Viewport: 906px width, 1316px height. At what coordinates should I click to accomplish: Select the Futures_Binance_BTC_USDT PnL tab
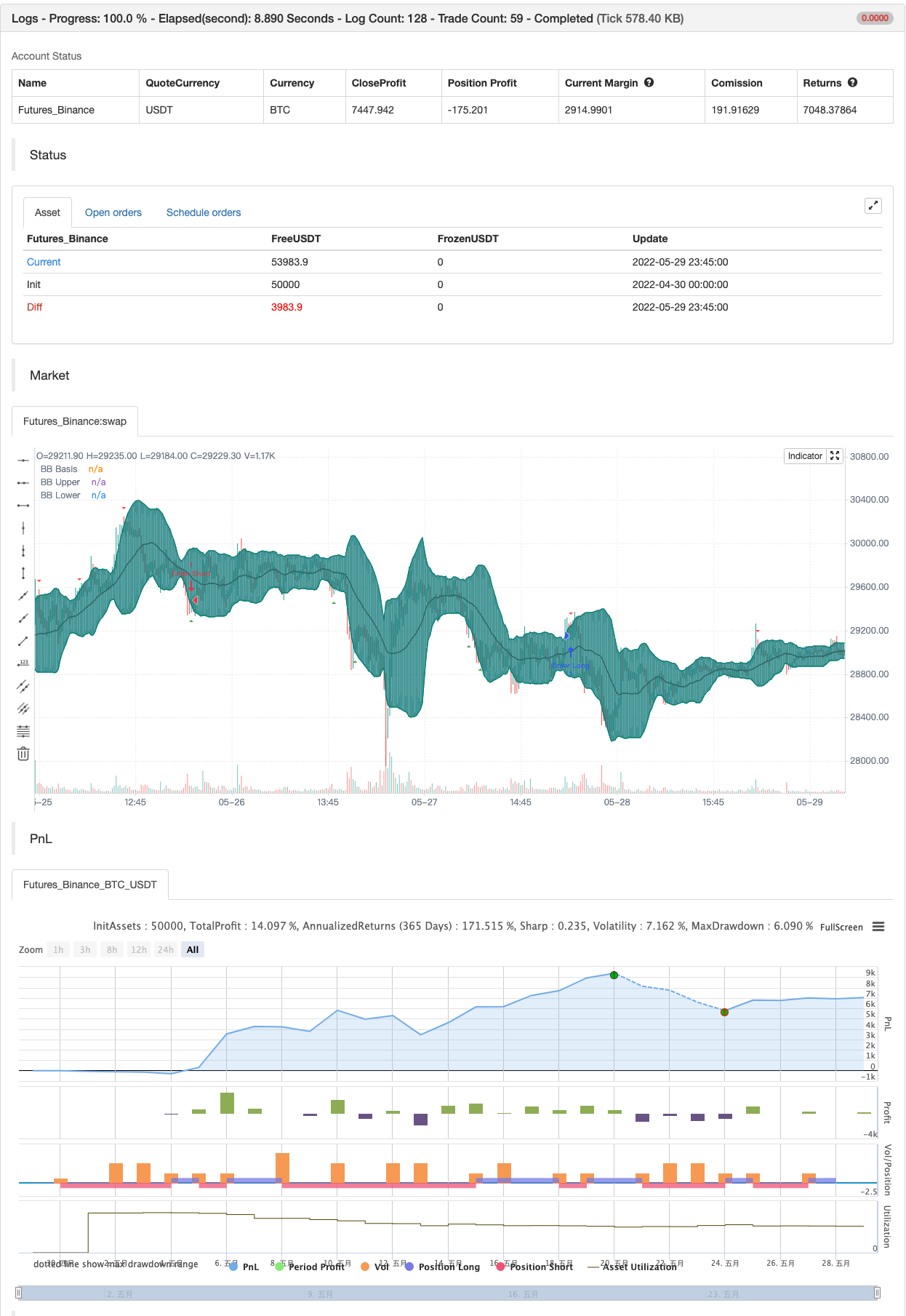[x=90, y=885]
